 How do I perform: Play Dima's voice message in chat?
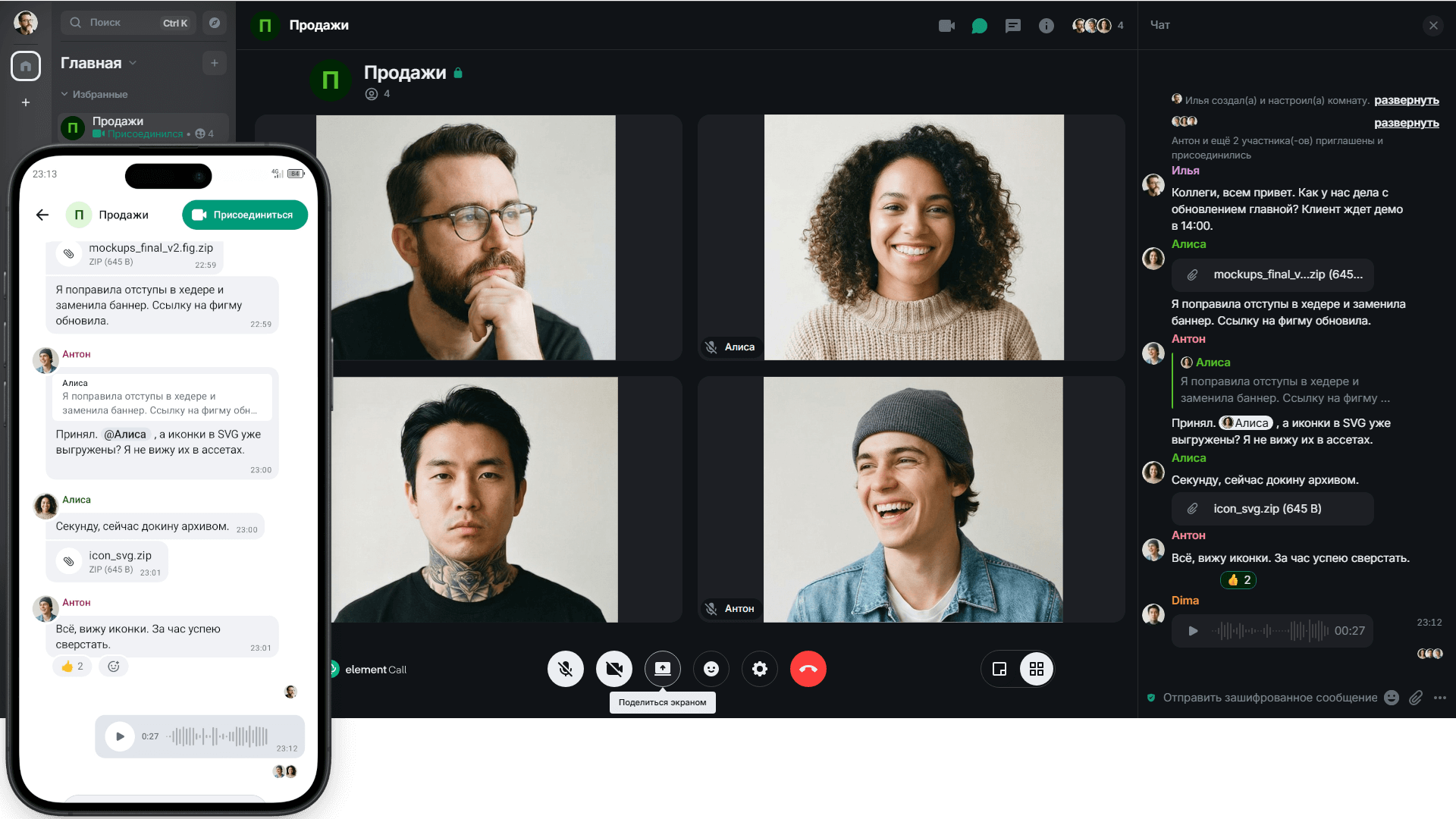click(x=1193, y=631)
